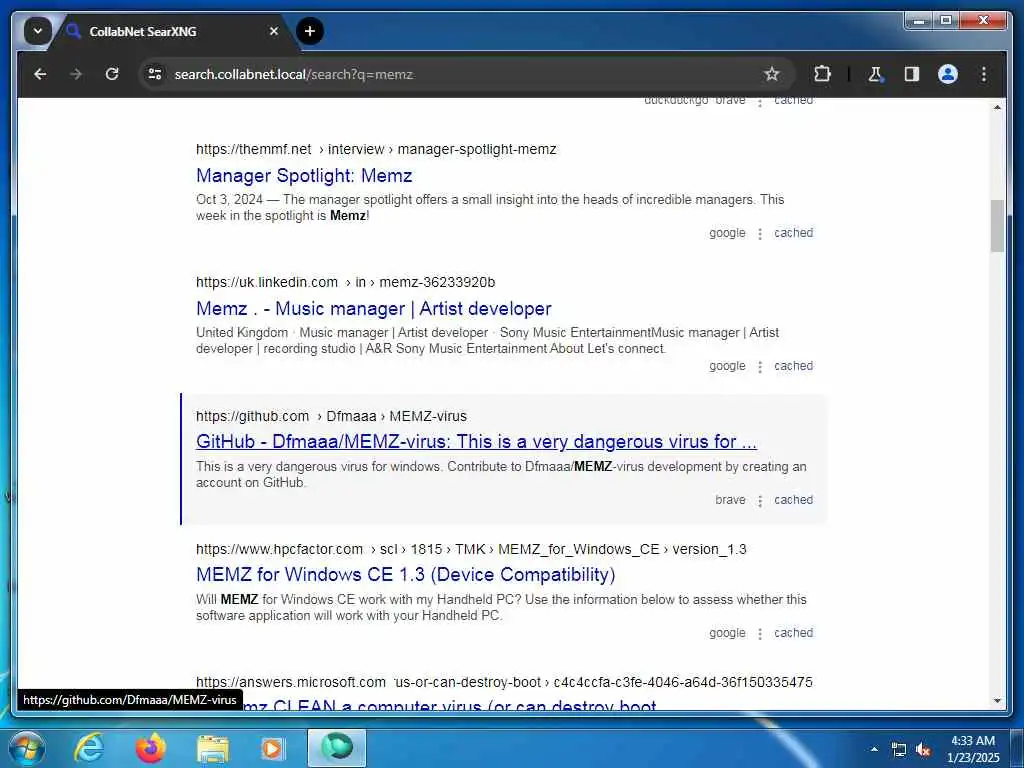The image size is (1024, 768).
Task: Launch Internet Explorer from taskbar
Action: click(x=88, y=748)
